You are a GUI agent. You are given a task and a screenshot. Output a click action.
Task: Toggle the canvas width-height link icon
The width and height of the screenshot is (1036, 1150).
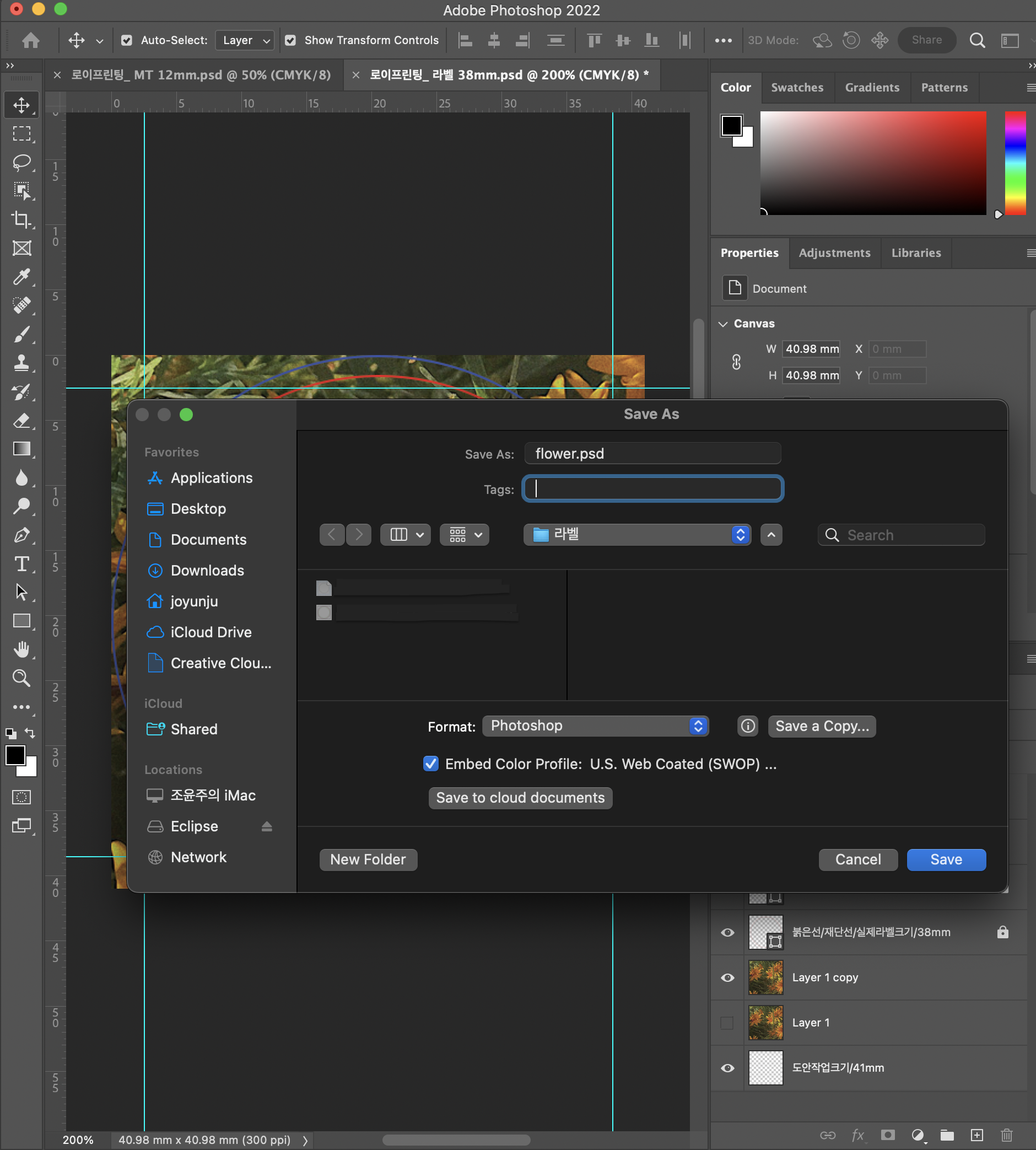[x=736, y=362]
